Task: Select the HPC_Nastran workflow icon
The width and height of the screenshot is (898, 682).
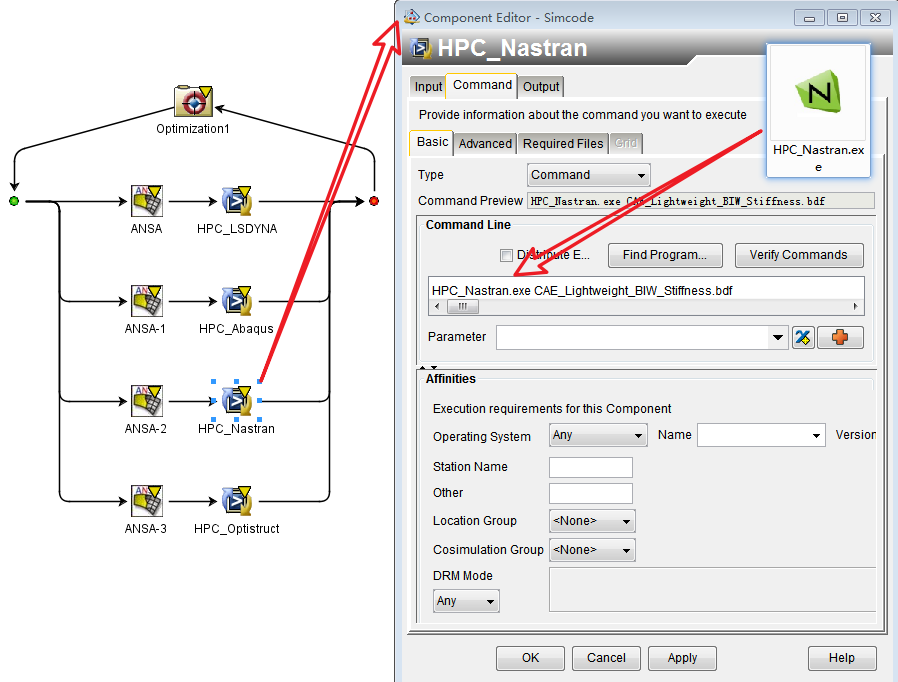Action: tap(237, 401)
